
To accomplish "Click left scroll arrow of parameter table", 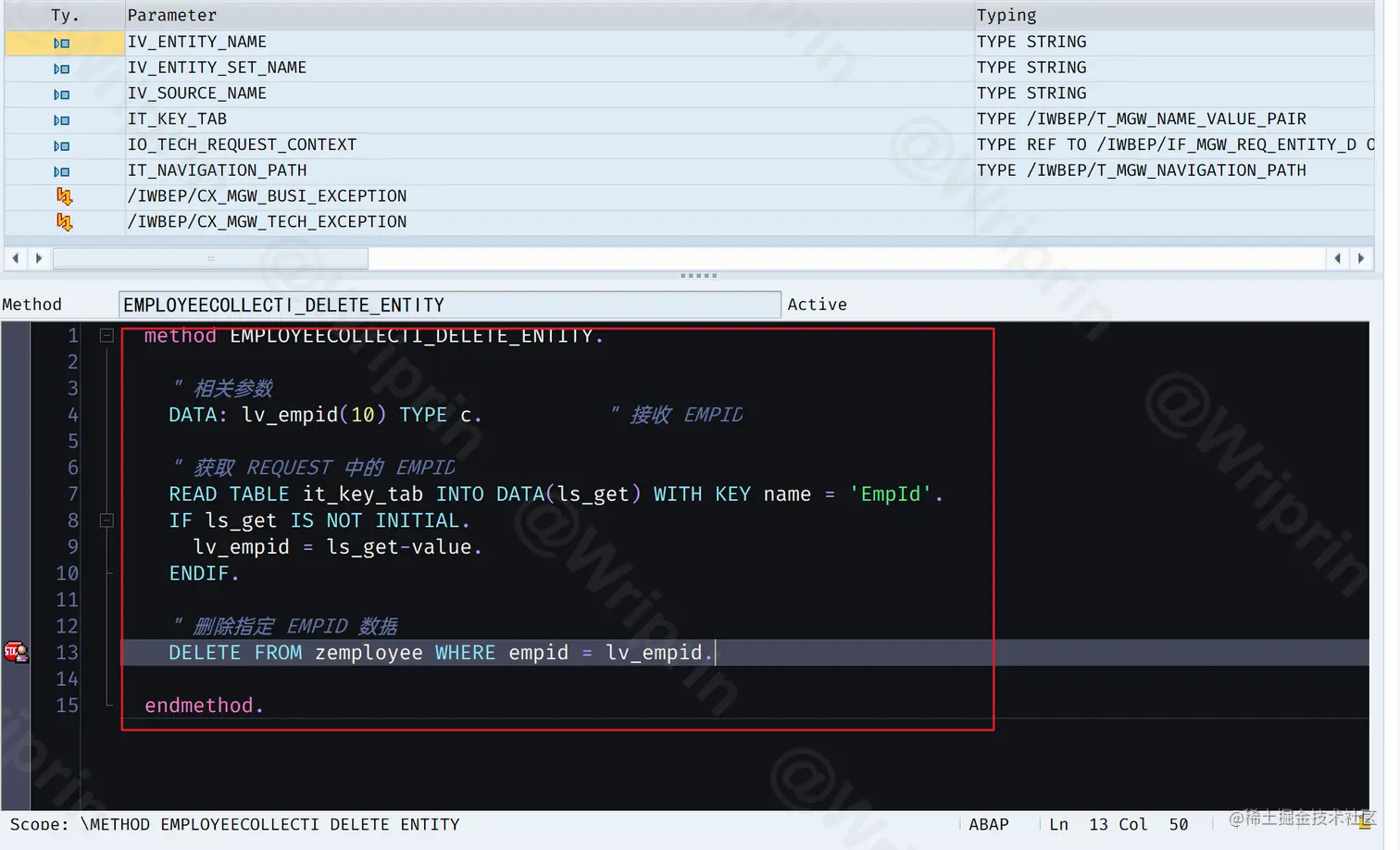I will tap(15, 258).
